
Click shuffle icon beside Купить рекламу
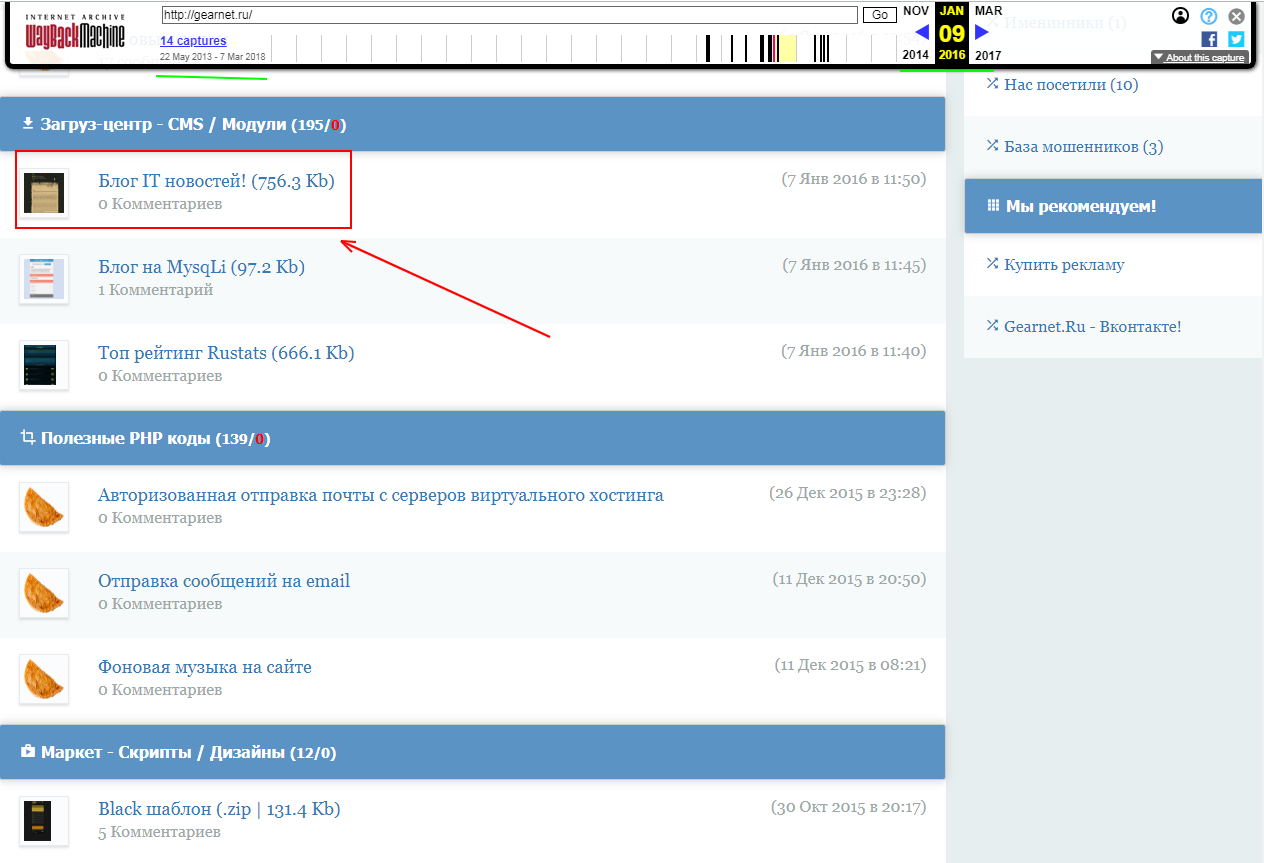point(992,264)
